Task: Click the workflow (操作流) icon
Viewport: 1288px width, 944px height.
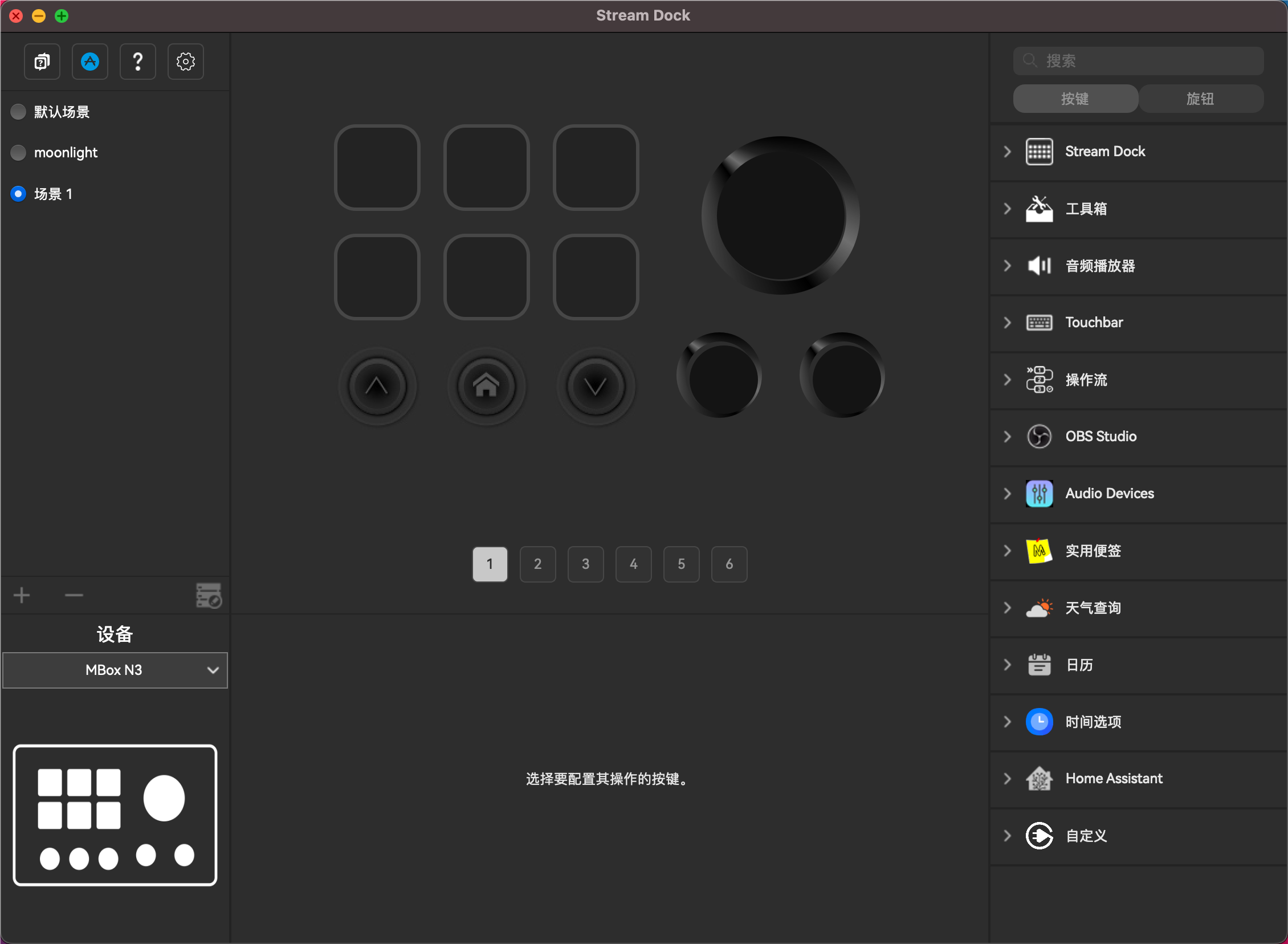Action: pyautogui.click(x=1039, y=380)
